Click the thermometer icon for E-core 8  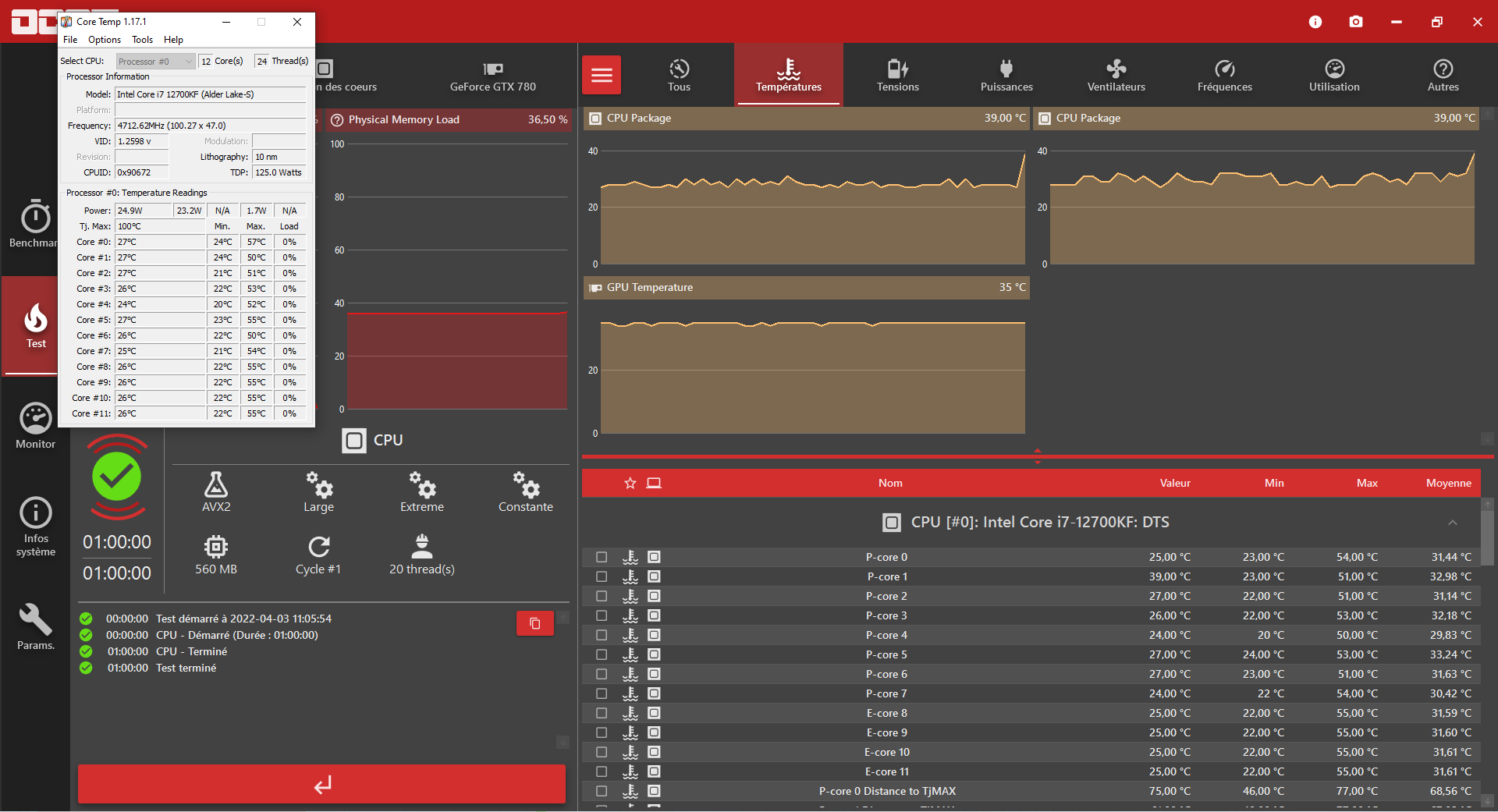[x=630, y=713]
